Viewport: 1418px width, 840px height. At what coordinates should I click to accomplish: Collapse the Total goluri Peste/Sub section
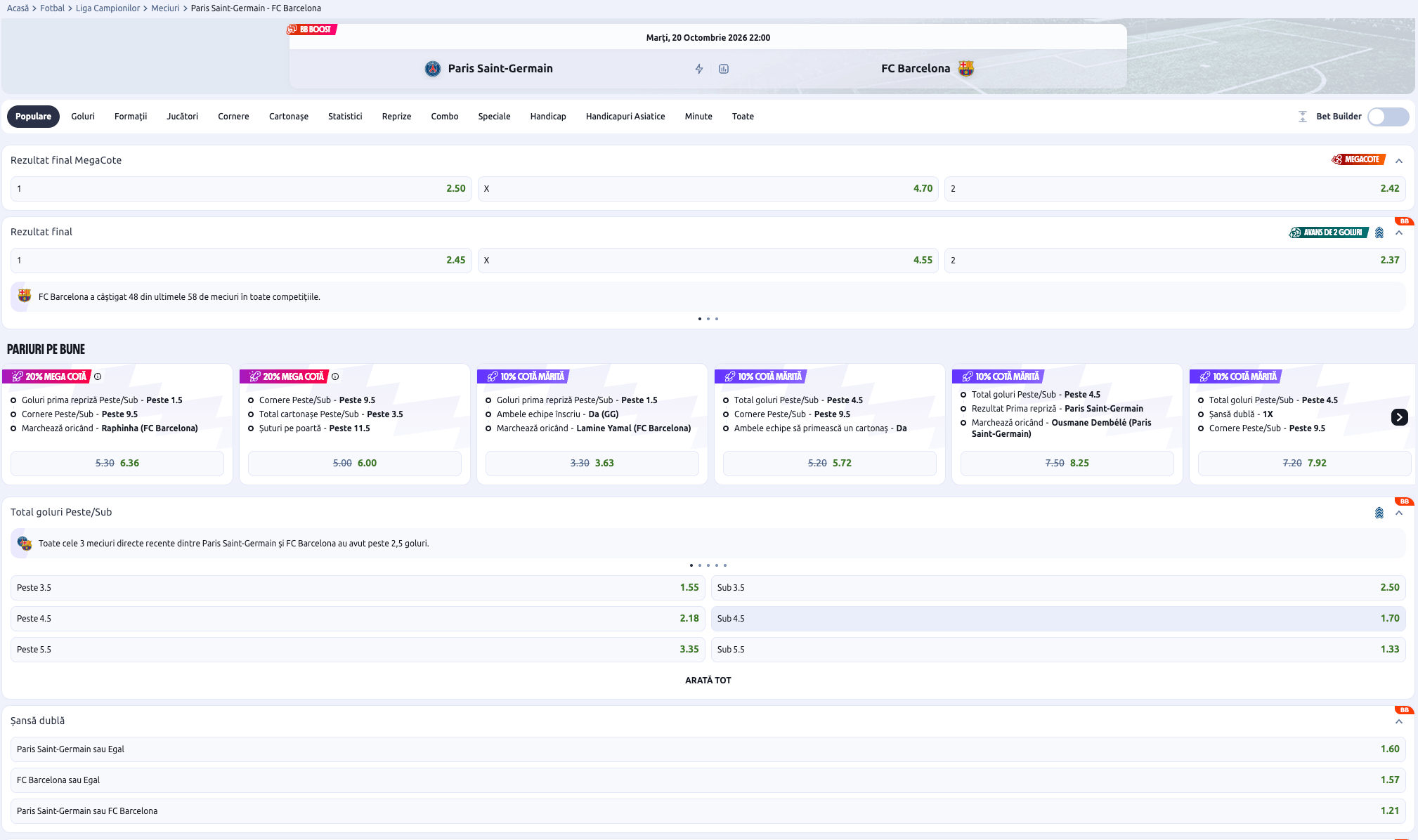pyautogui.click(x=1399, y=513)
